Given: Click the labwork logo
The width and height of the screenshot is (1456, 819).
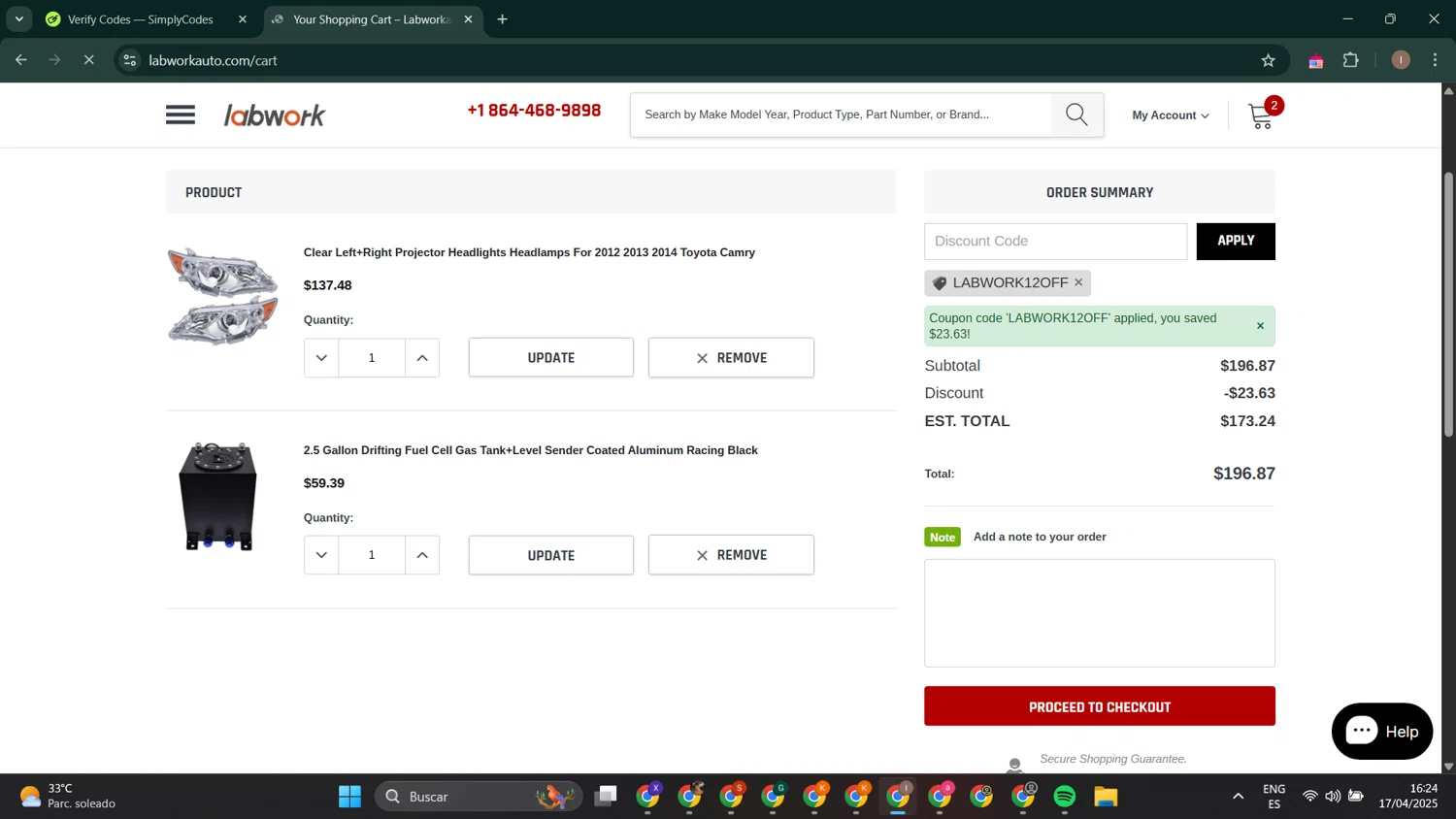Looking at the screenshot, I should pos(275,115).
